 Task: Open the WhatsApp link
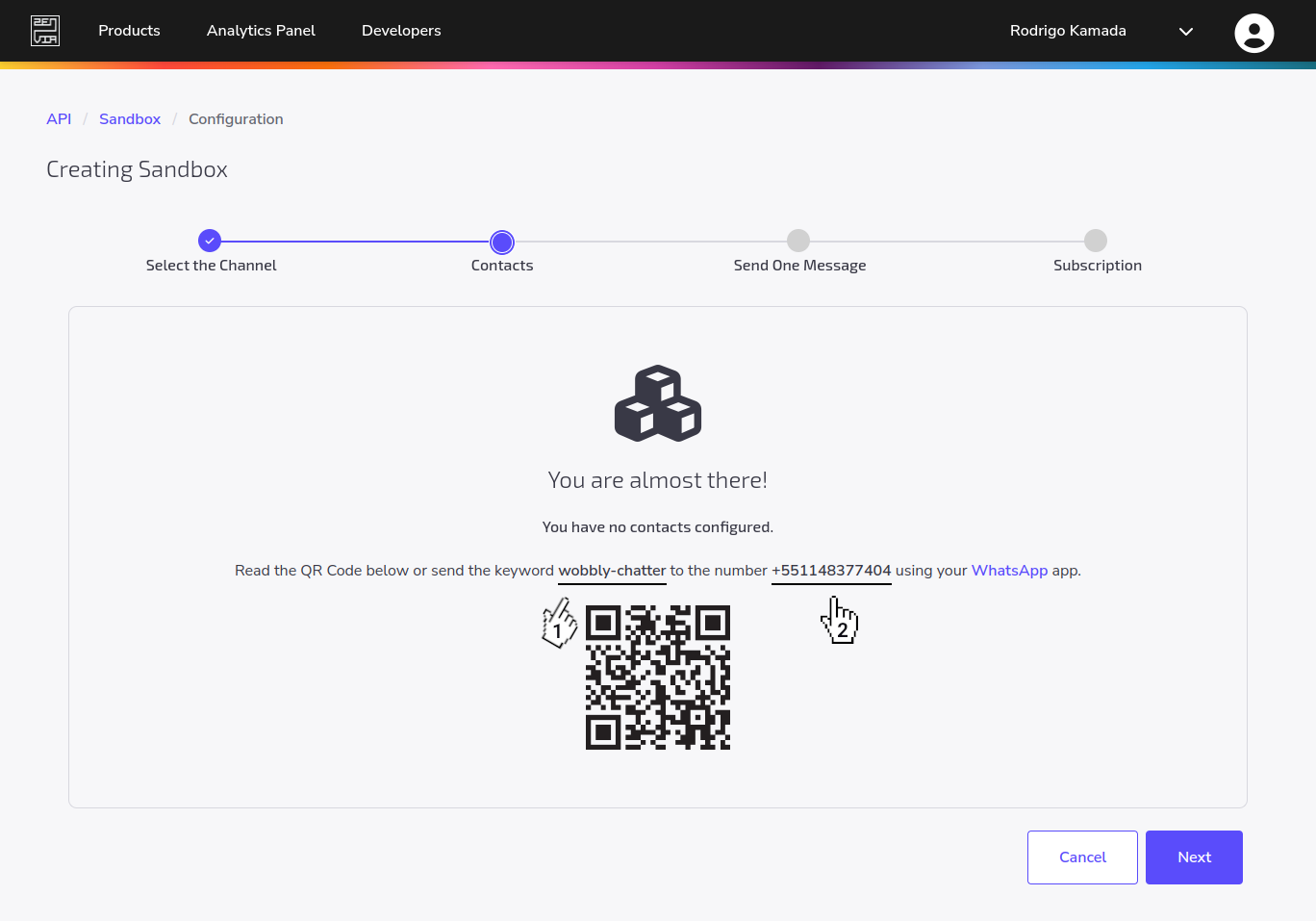point(1009,570)
